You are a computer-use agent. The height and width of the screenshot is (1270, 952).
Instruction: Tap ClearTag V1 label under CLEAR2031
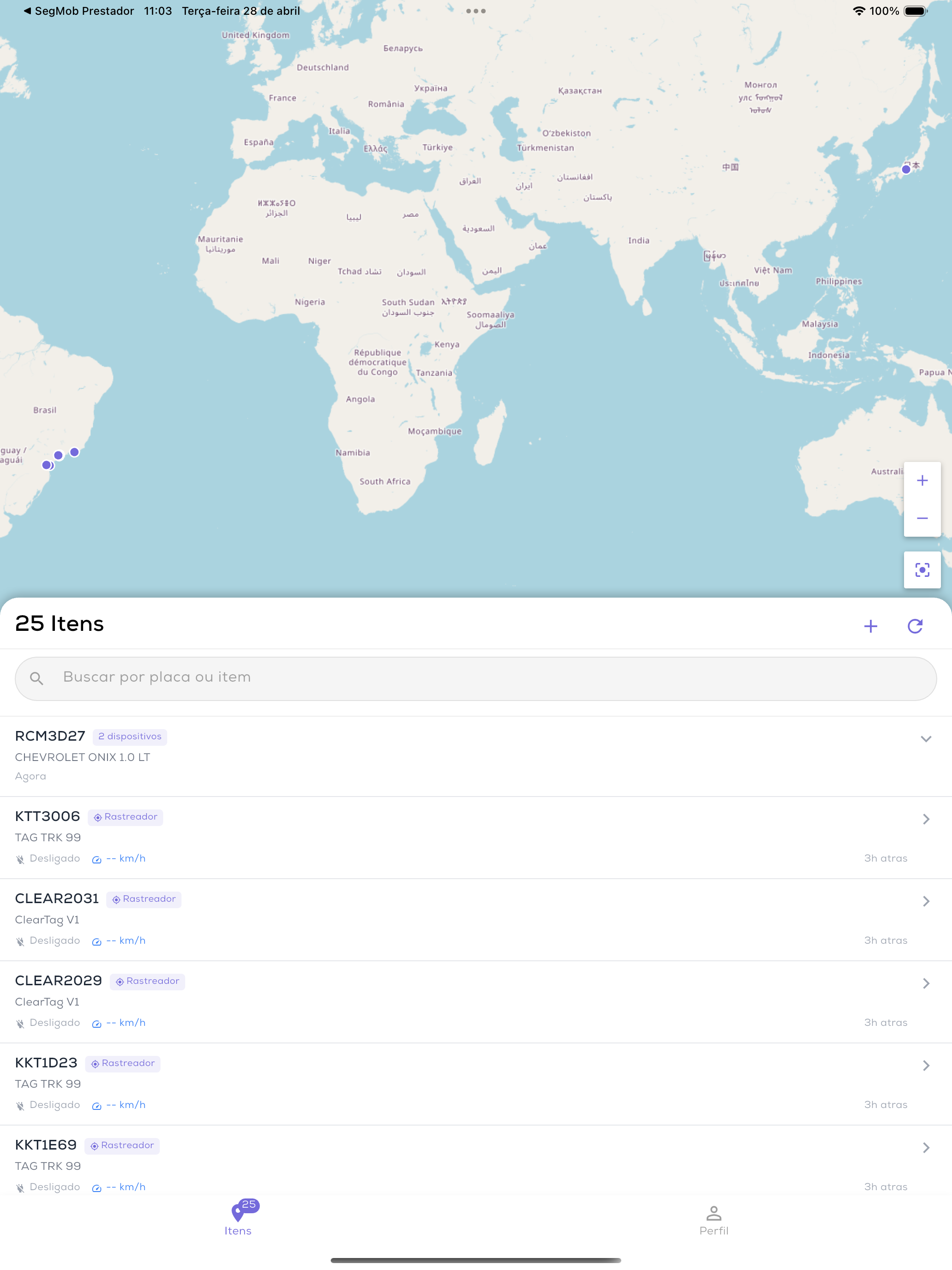(x=47, y=920)
